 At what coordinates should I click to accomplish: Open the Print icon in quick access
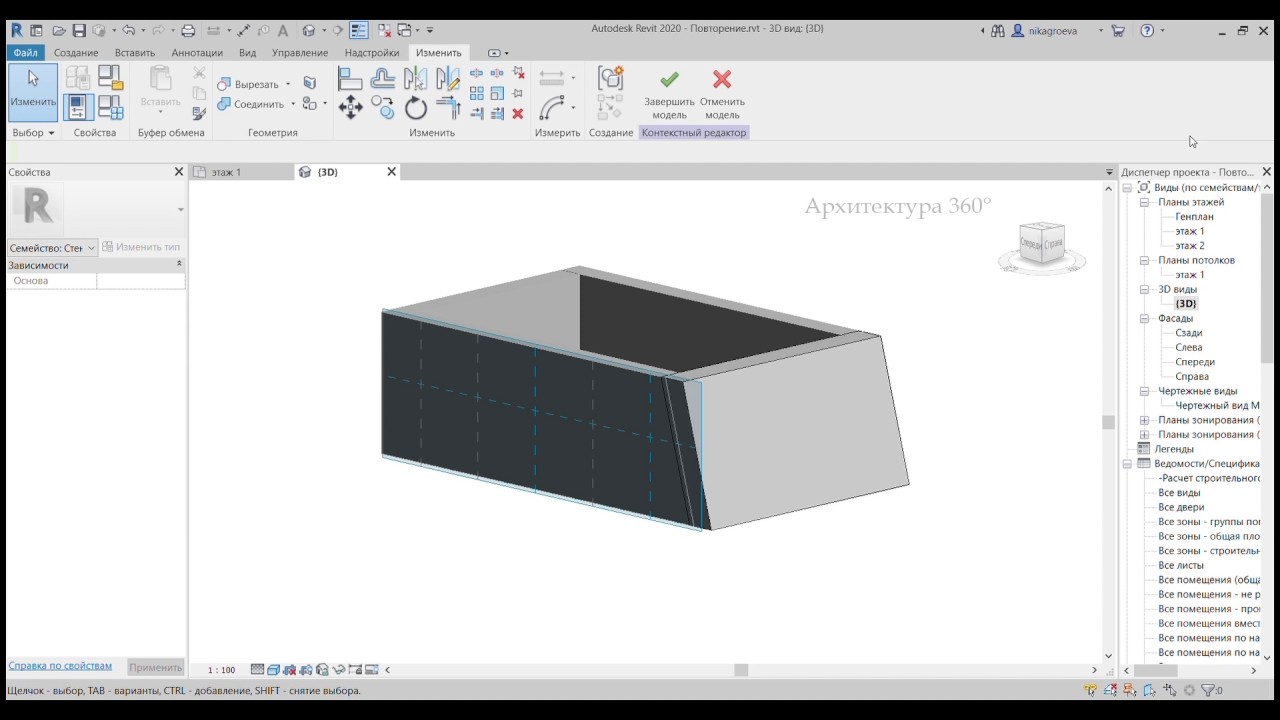click(x=187, y=31)
